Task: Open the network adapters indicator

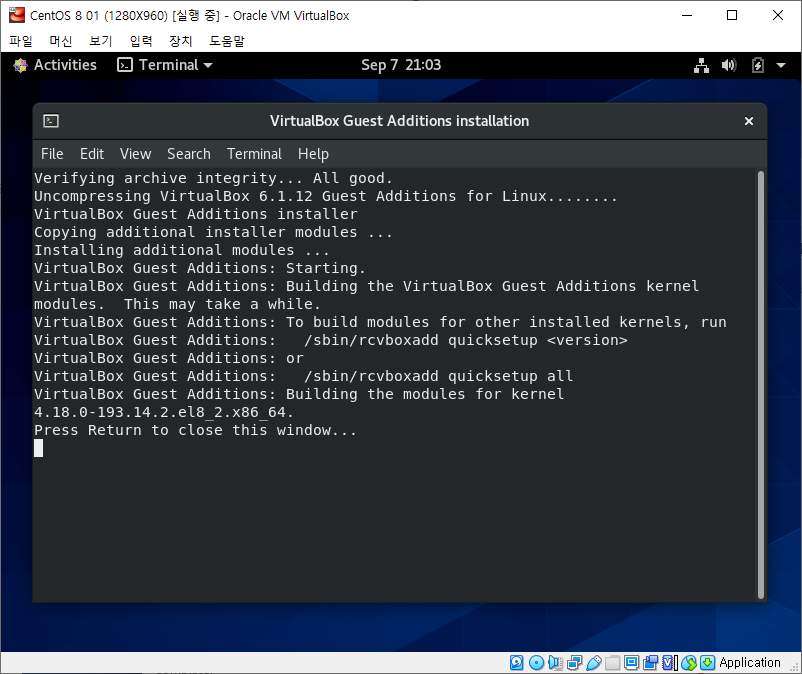Action: click(574, 663)
